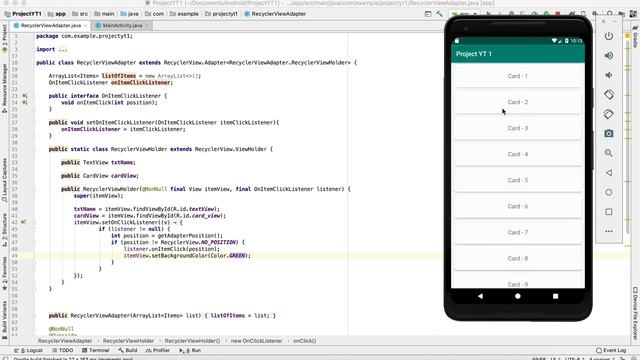
Task: Tap Card - 2 in the emulator
Action: pyautogui.click(x=518, y=102)
